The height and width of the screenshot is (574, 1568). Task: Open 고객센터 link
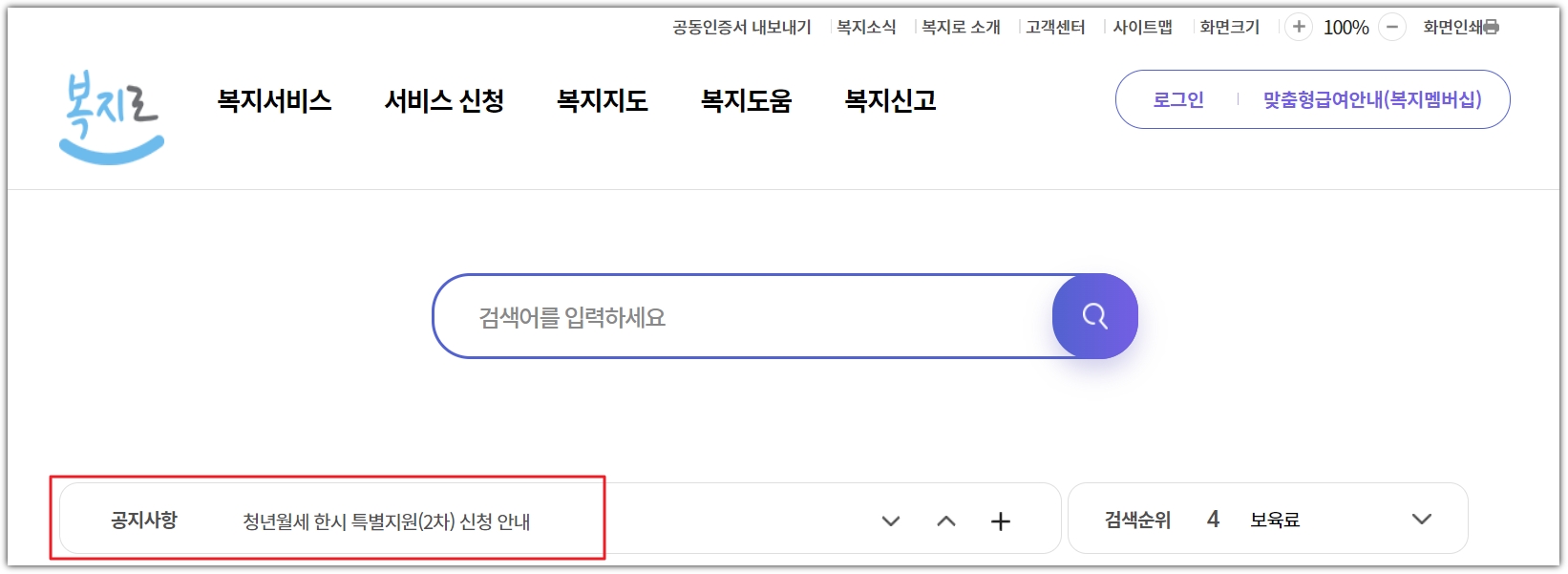point(1055,27)
